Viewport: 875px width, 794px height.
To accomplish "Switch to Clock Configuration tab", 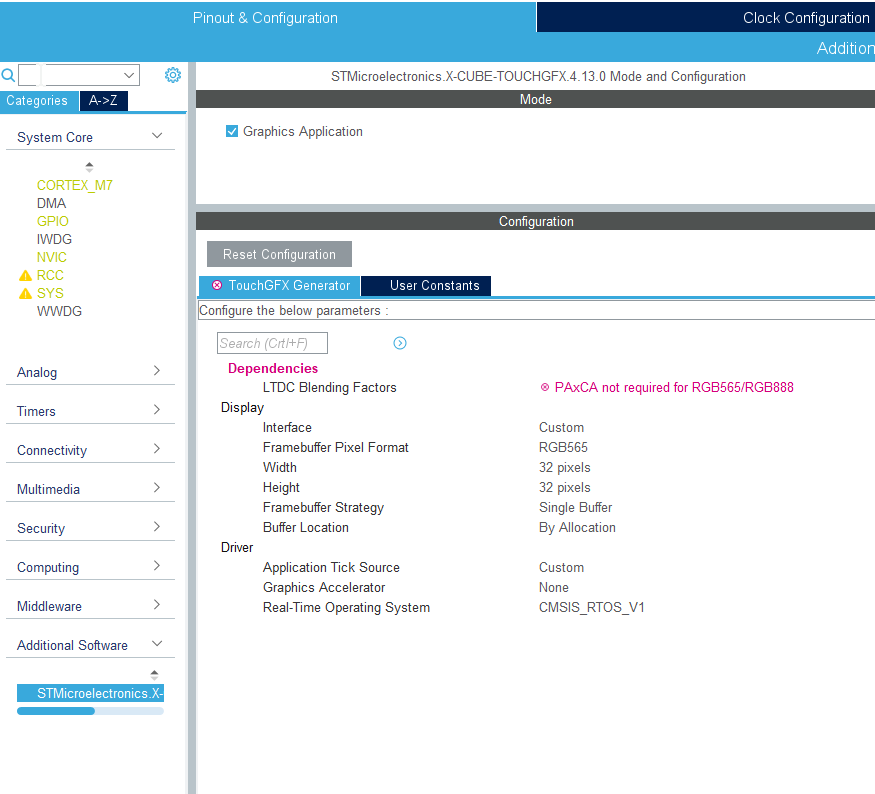I will [x=806, y=18].
